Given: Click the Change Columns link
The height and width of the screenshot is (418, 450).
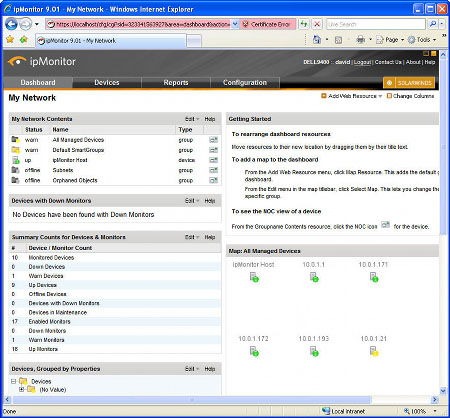Looking at the screenshot, I should pyautogui.click(x=411, y=96).
